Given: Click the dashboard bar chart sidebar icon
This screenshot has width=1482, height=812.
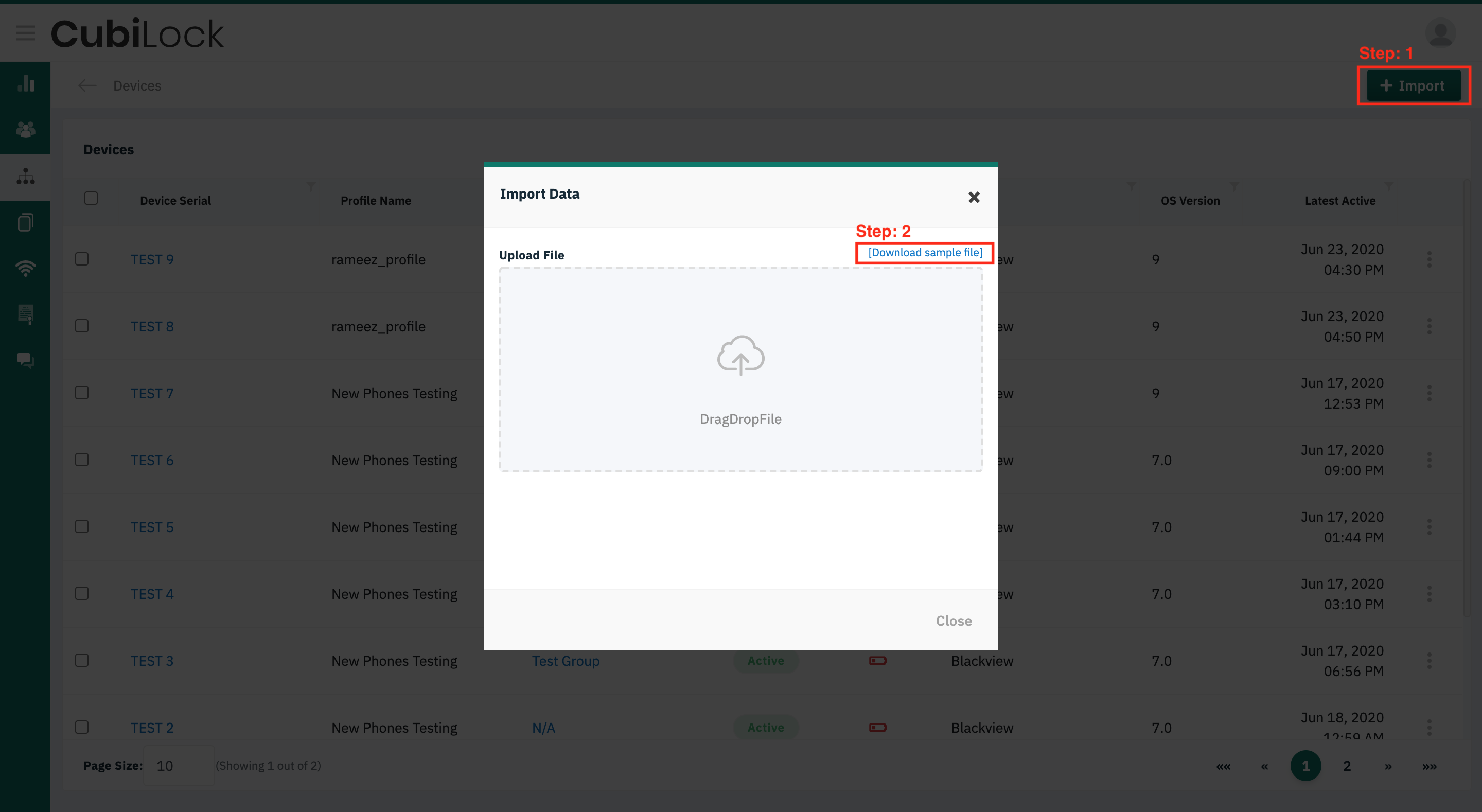Looking at the screenshot, I should pos(25,84).
